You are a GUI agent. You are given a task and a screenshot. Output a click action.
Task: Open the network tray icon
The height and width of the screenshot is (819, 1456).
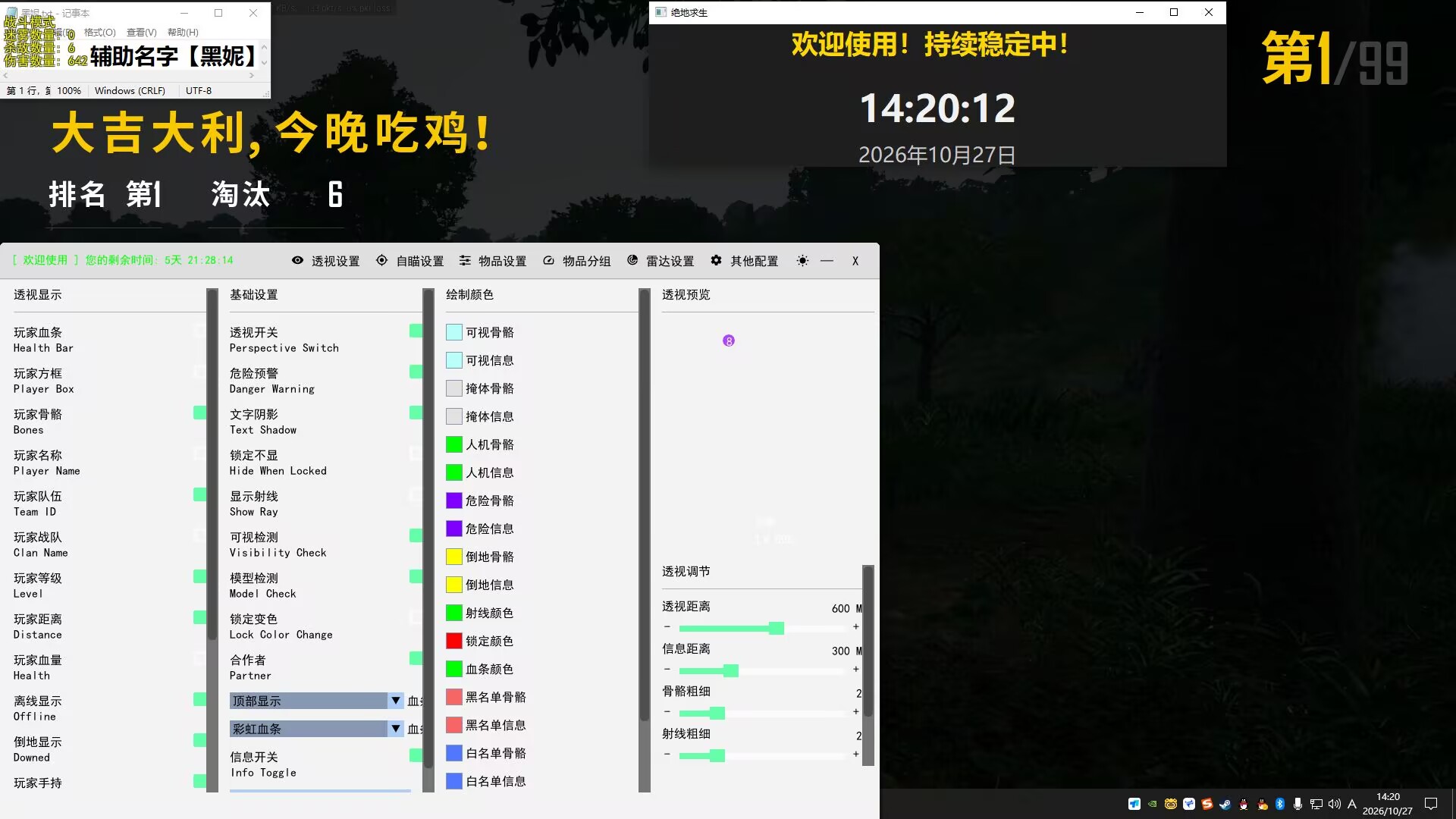1316,804
